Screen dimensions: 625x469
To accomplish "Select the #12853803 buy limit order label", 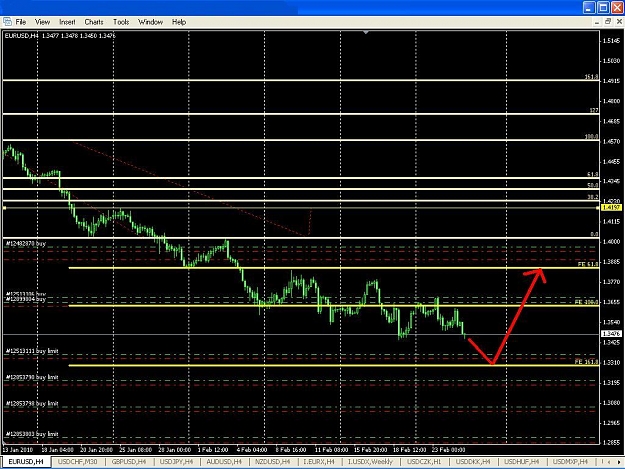I will [32, 434].
